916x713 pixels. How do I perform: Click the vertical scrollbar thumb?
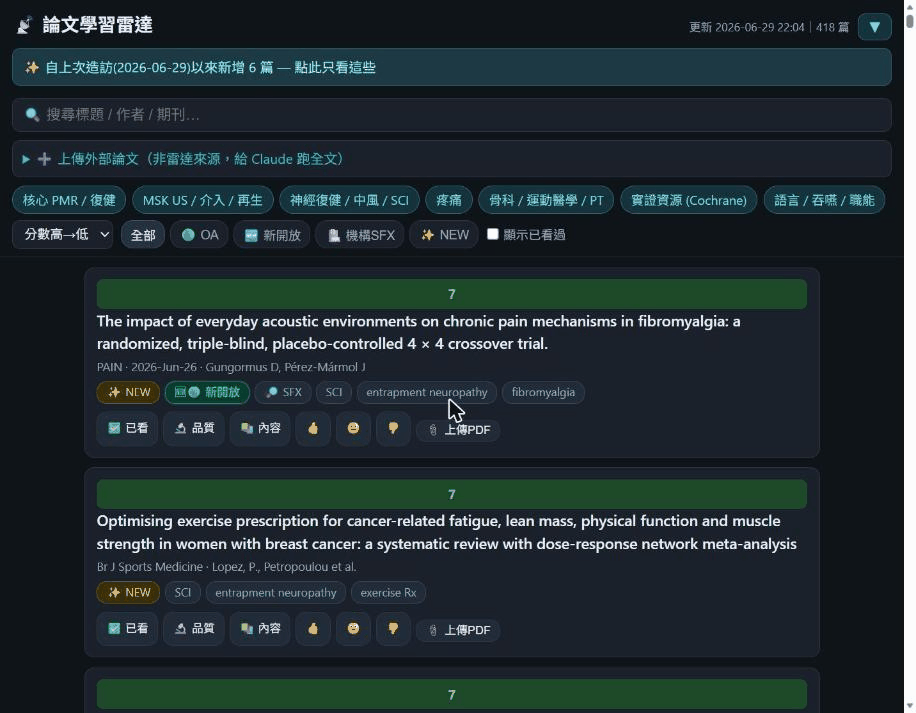click(x=910, y=20)
